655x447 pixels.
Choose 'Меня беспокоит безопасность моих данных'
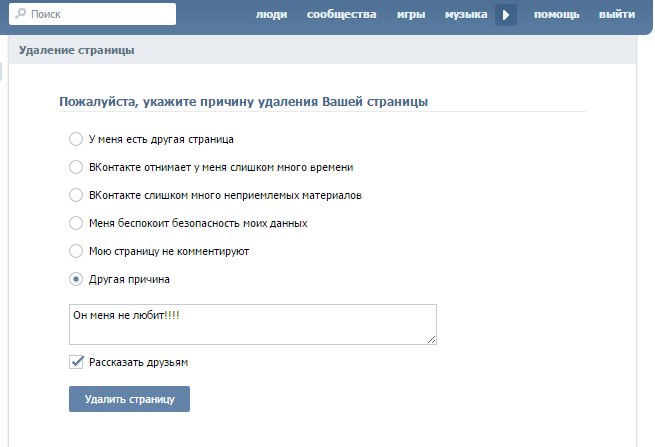point(76,223)
